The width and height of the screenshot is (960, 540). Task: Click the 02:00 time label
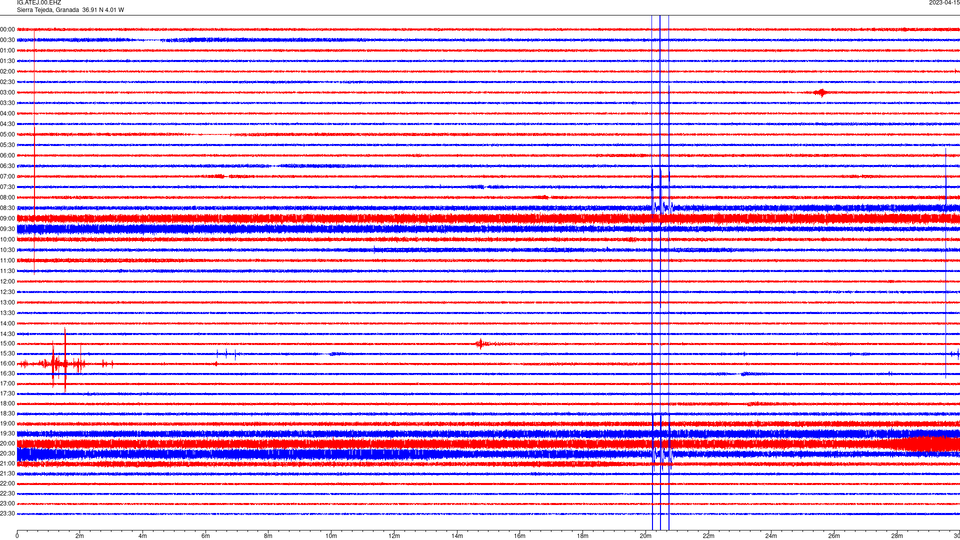[x=7, y=72]
